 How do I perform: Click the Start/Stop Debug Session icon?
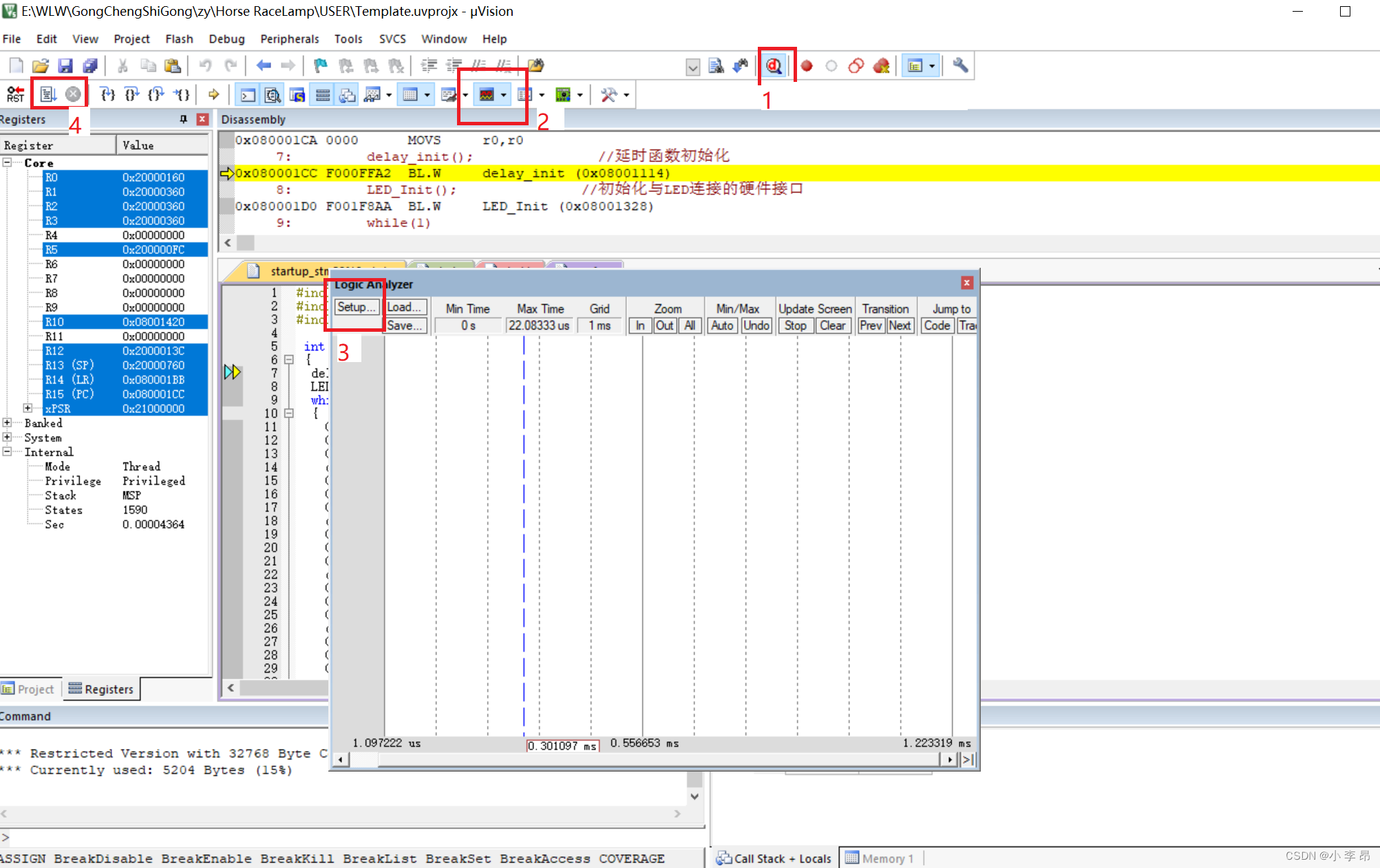coord(774,65)
